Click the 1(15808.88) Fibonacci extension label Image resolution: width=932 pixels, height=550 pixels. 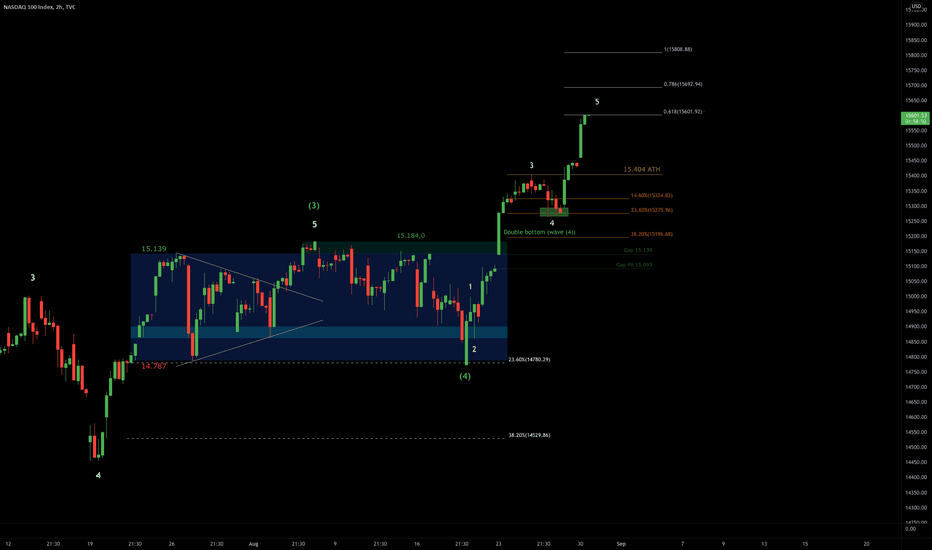point(678,49)
